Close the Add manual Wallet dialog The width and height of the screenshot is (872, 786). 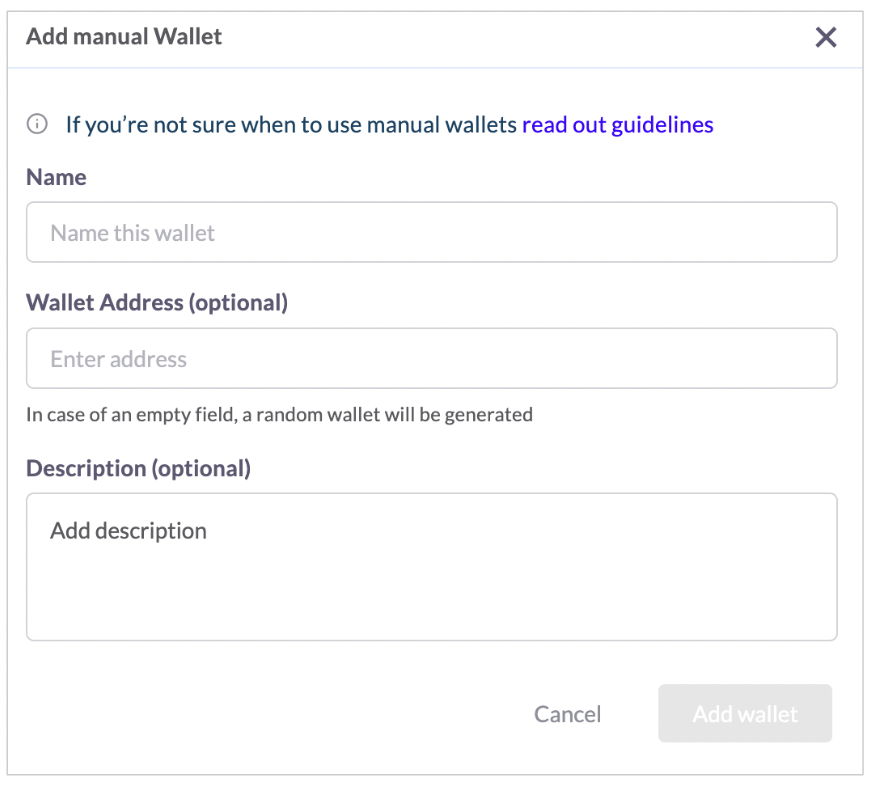coord(825,38)
